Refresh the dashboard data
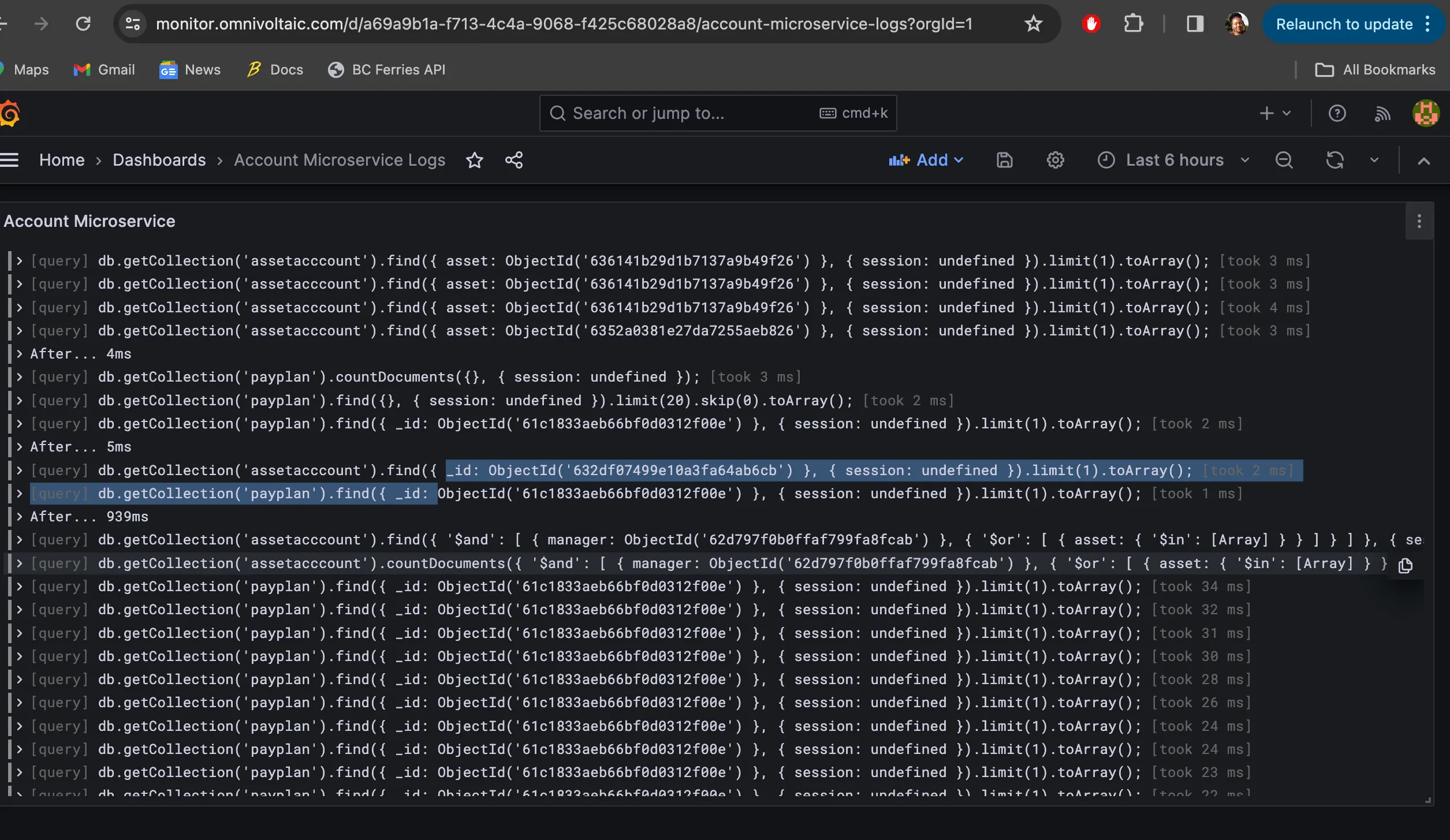The width and height of the screenshot is (1450, 840). click(1335, 160)
